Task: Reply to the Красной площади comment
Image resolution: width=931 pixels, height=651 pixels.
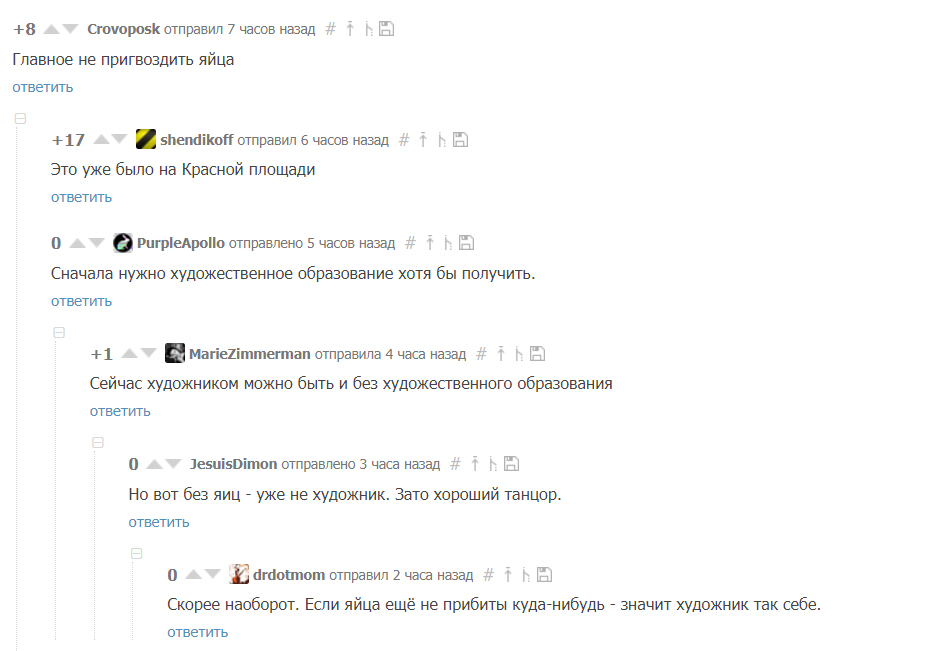Action: [81, 197]
